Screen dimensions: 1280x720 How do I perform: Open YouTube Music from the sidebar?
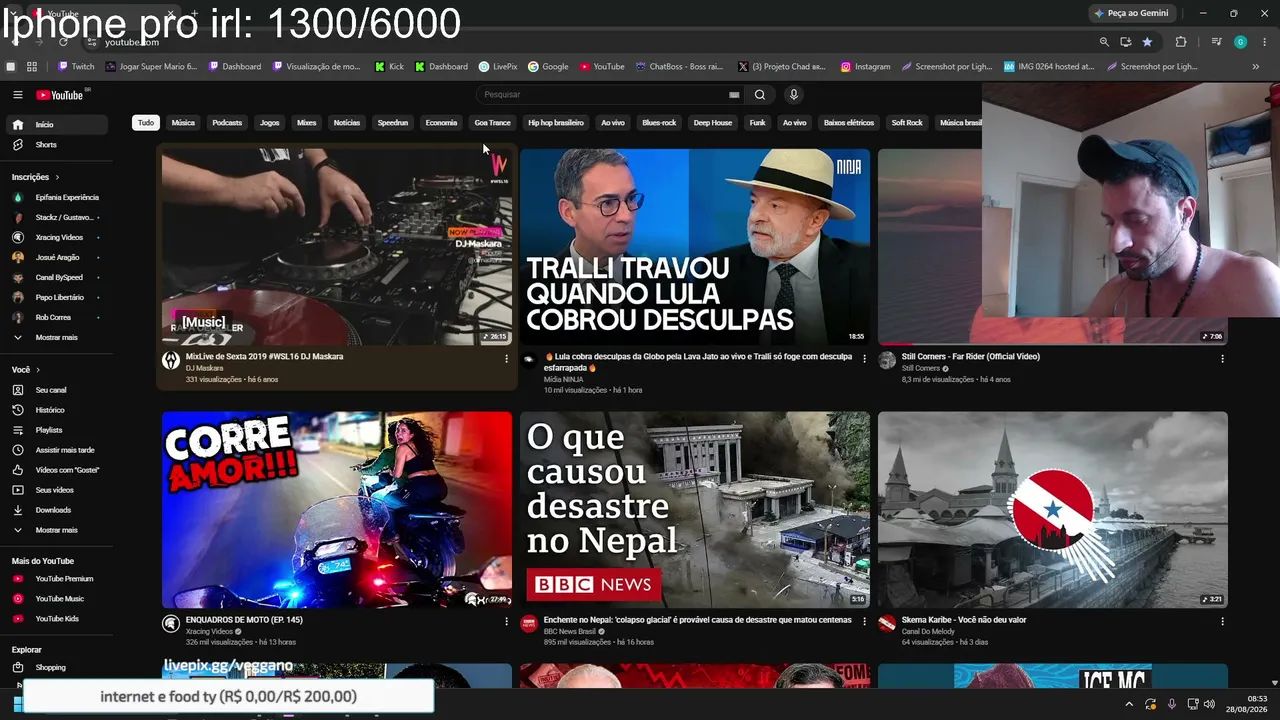tap(56, 599)
